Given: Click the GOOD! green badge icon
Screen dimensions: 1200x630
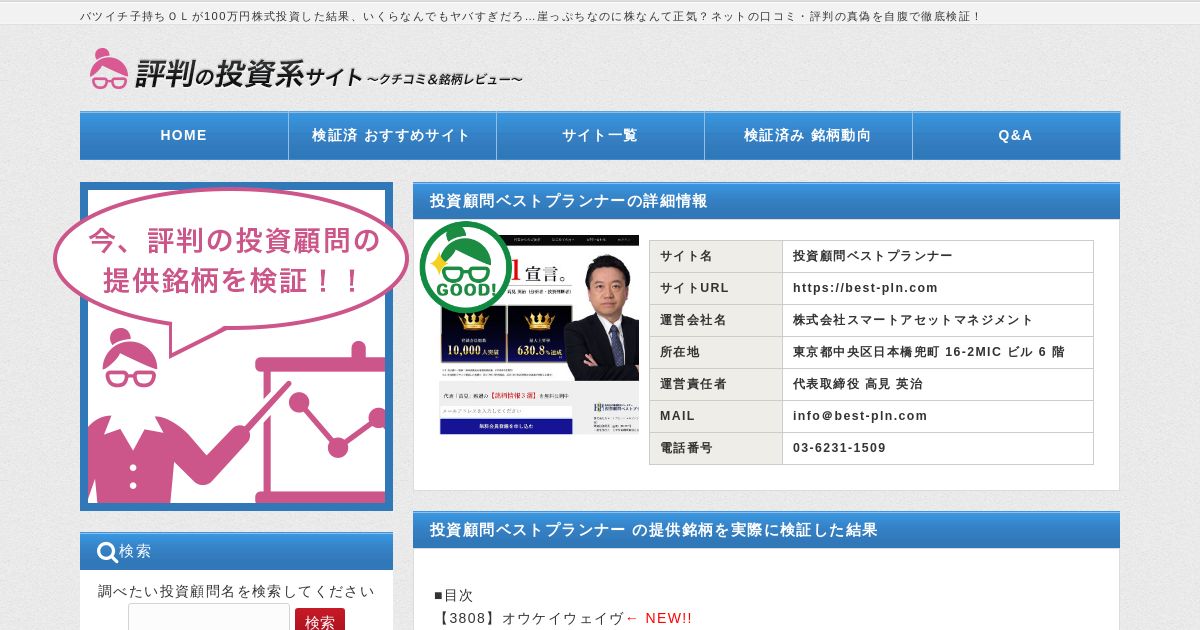Looking at the screenshot, I should point(465,267).
